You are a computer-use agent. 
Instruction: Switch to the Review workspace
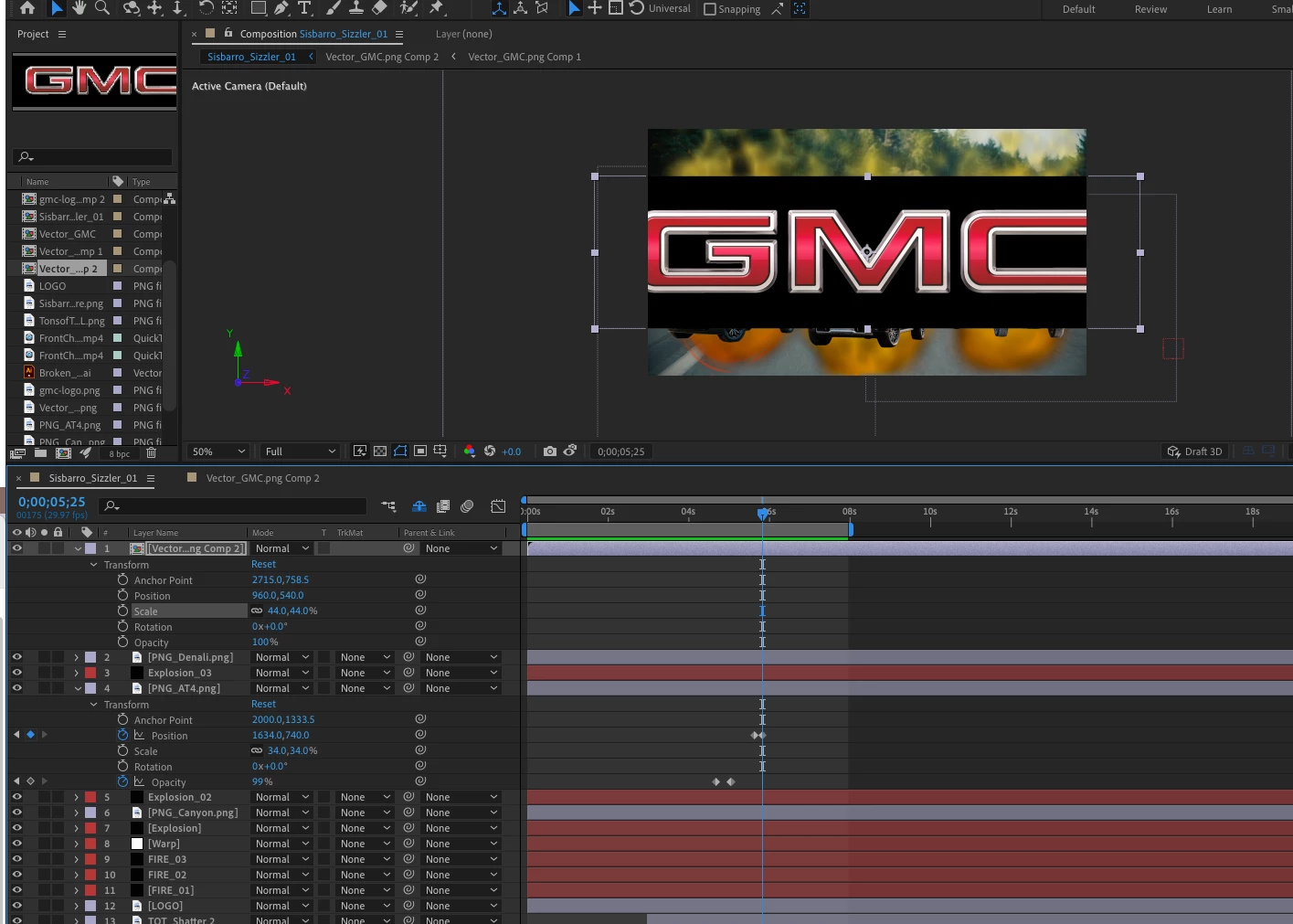1150,9
